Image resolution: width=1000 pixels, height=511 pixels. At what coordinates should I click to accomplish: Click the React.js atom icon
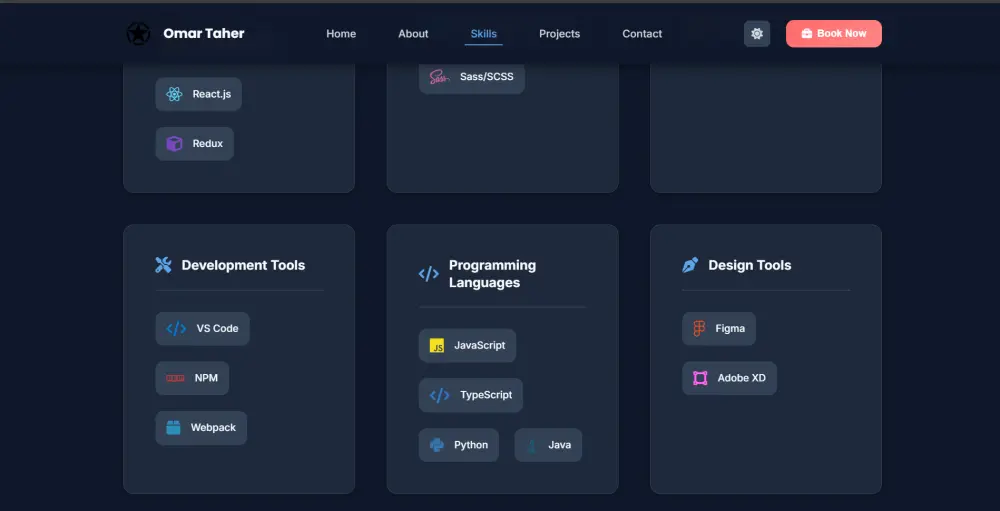click(x=174, y=94)
